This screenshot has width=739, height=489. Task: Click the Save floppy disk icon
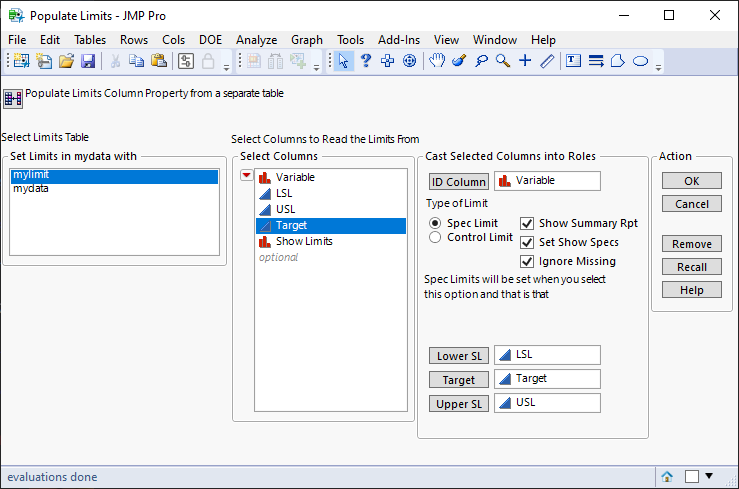click(88, 61)
